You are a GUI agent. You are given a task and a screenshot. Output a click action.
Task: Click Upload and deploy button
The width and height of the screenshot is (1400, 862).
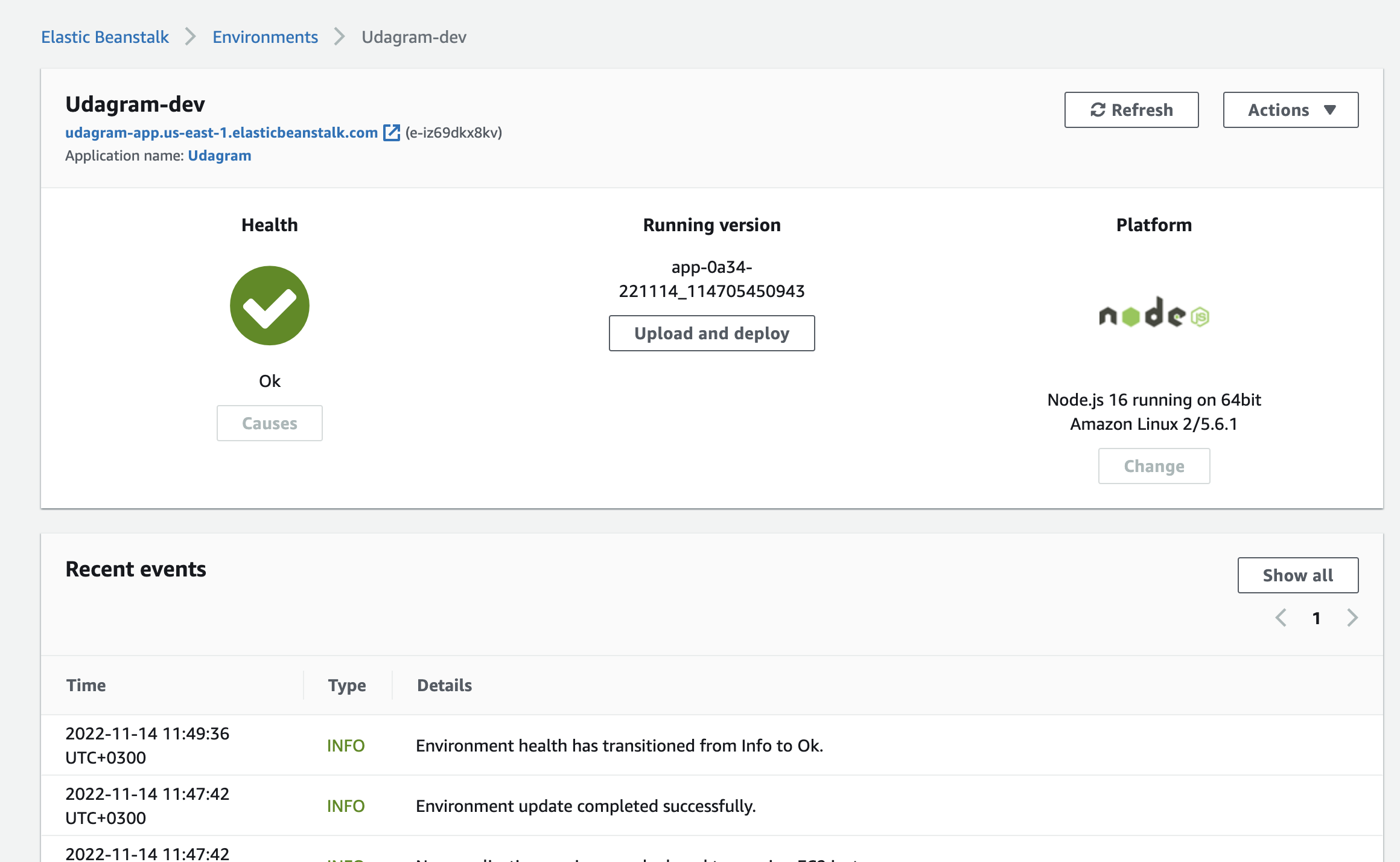coord(712,333)
